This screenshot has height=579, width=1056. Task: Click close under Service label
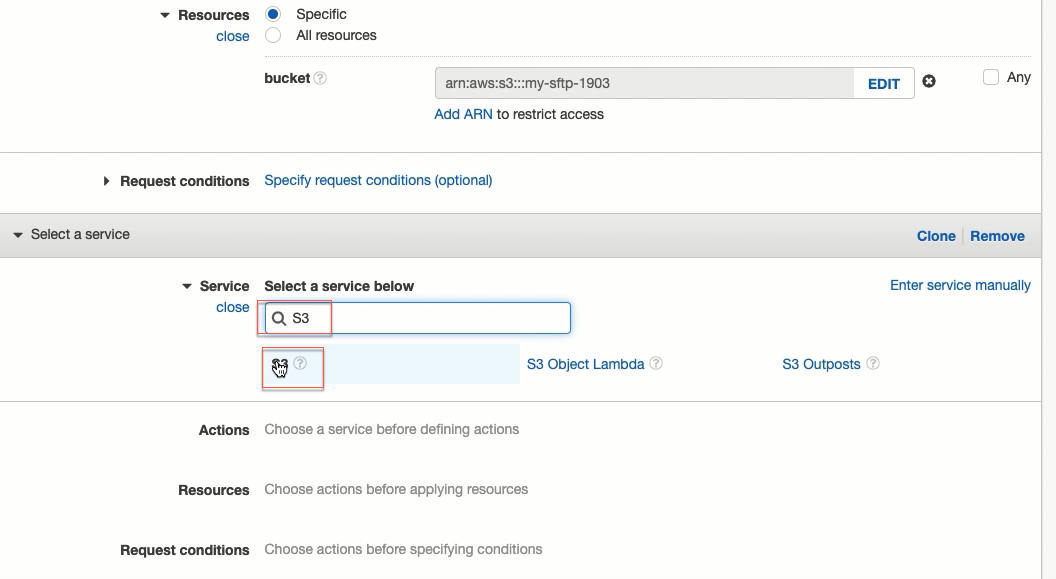coord(232,307)
